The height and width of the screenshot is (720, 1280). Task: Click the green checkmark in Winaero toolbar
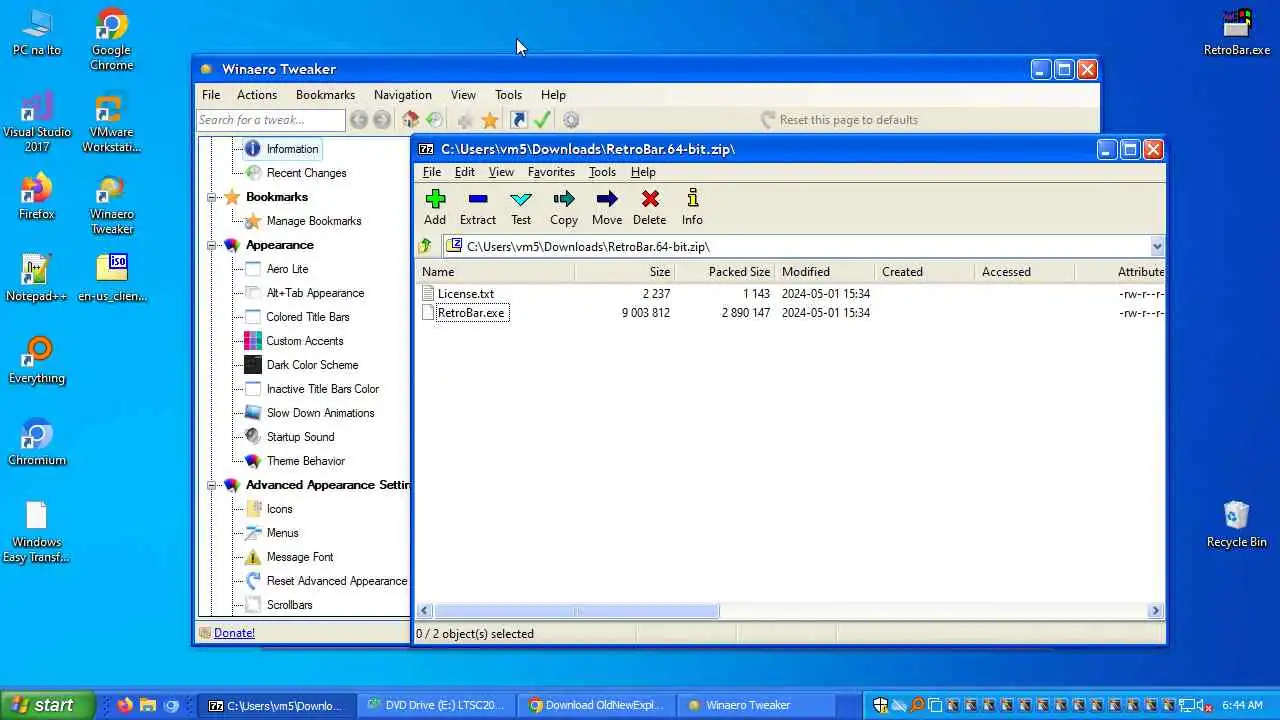tap(543, 120)
